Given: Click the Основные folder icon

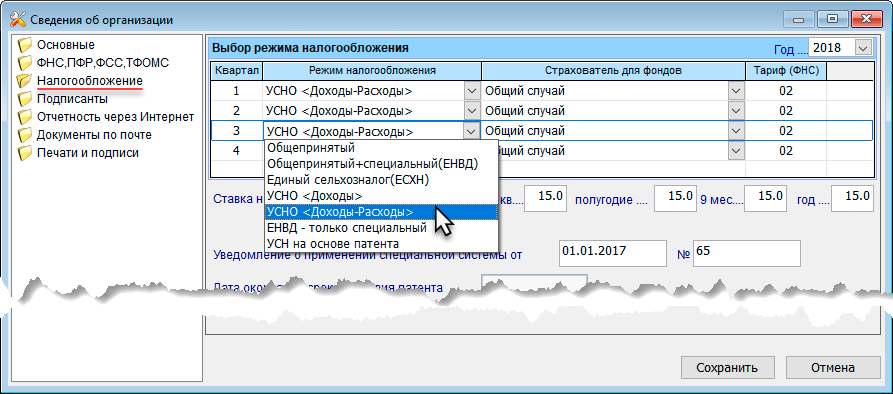Looking at the screenshot, I should click(x=24, y=45).
